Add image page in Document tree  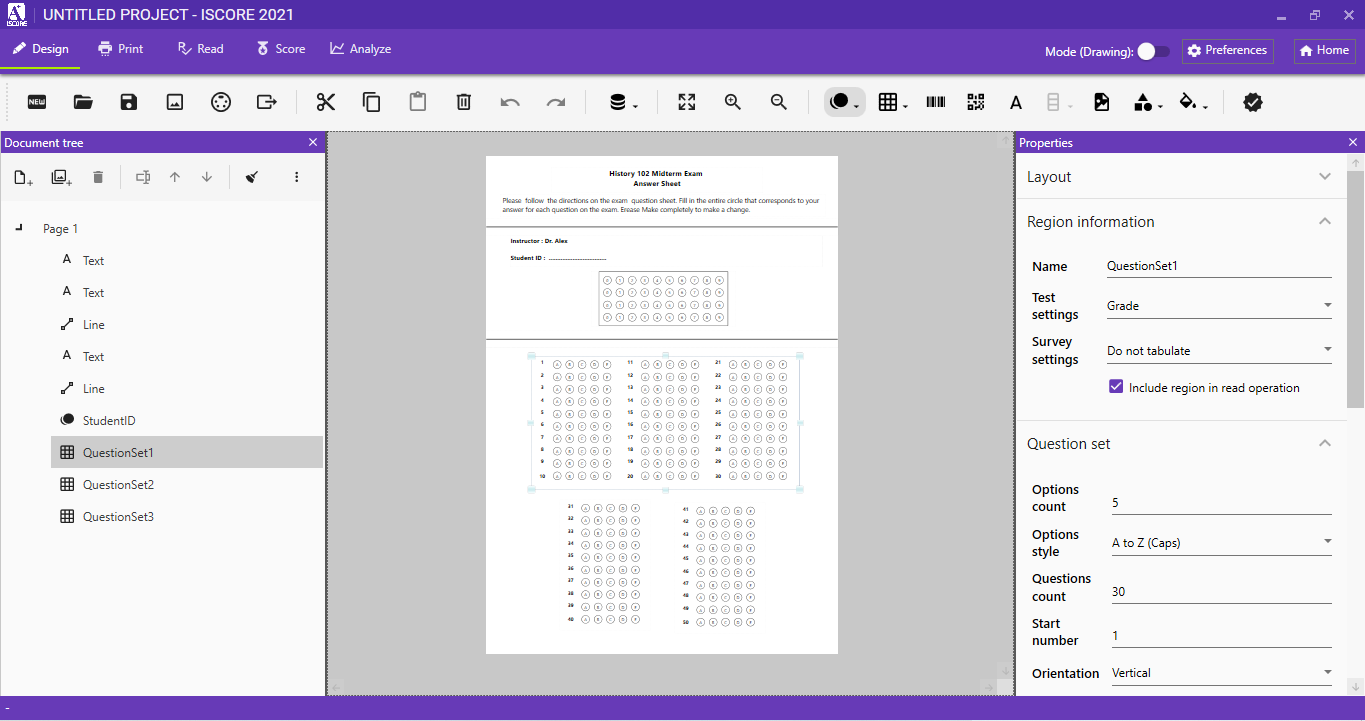click(x=61, y=177)
